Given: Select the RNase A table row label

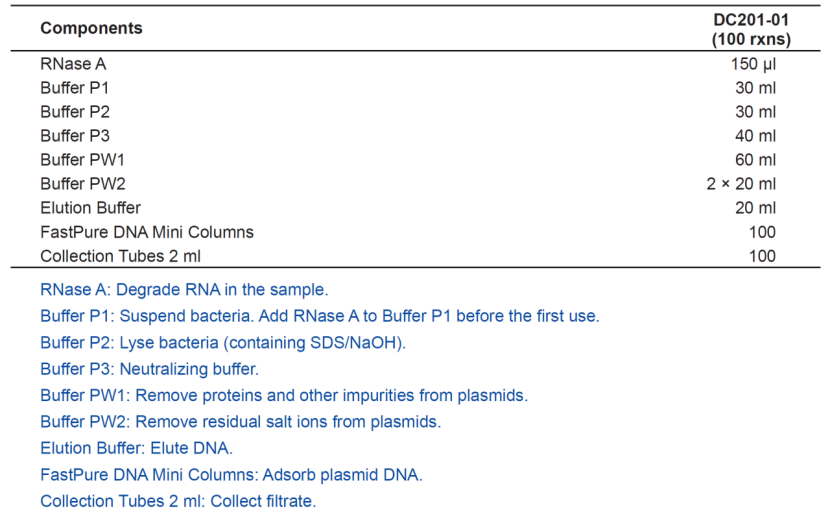Looking at the screenshot, I should (x=73, y=64).
